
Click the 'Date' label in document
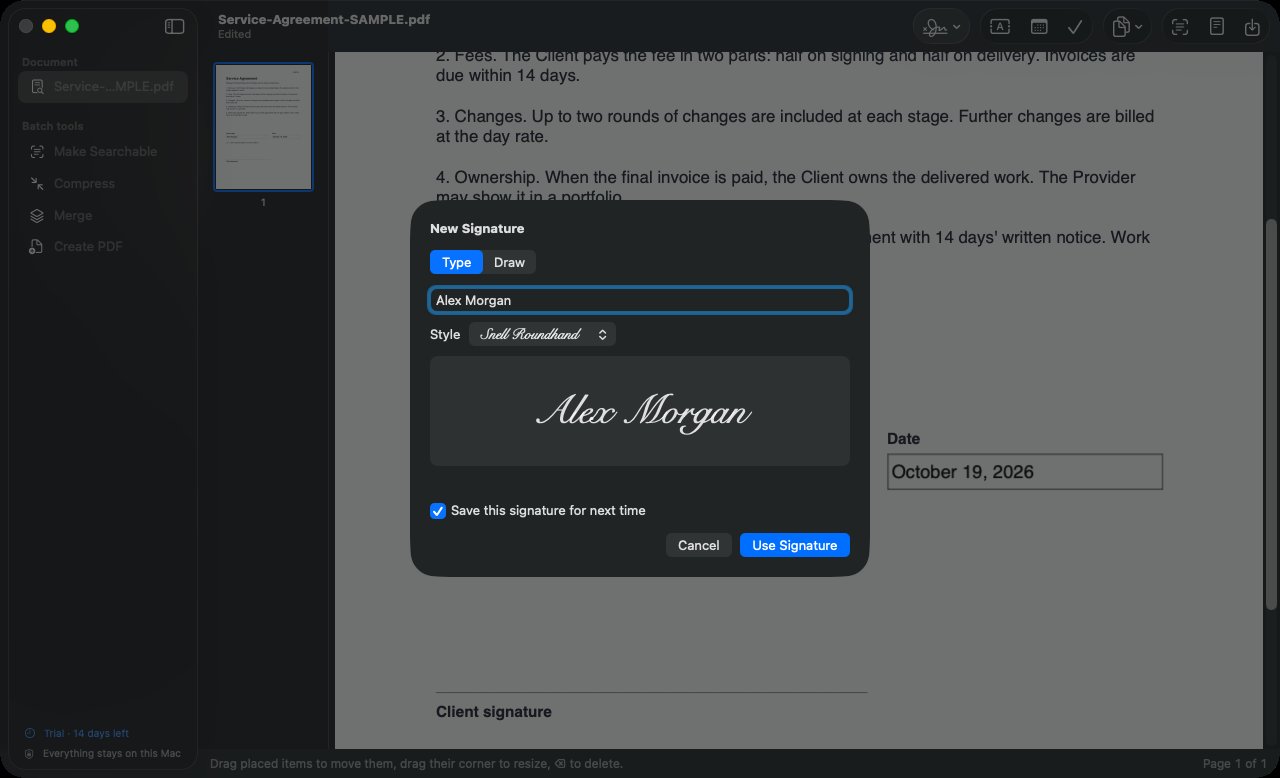click(904, 439)
